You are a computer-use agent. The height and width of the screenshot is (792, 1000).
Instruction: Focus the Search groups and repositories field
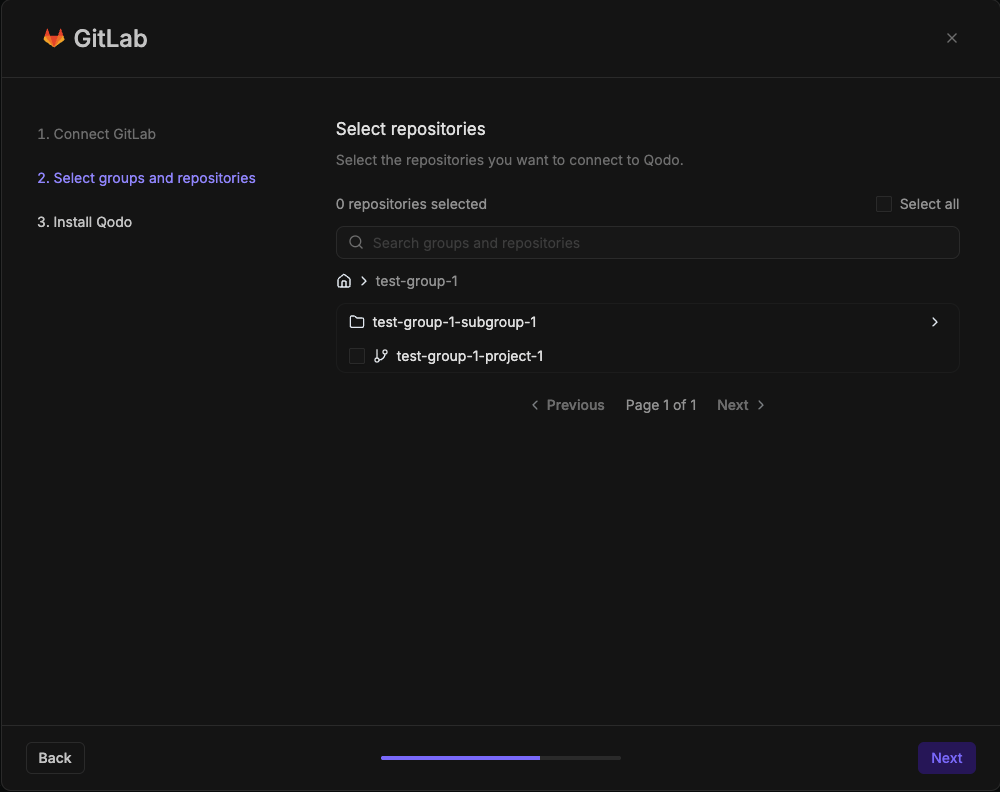[647, 242]
